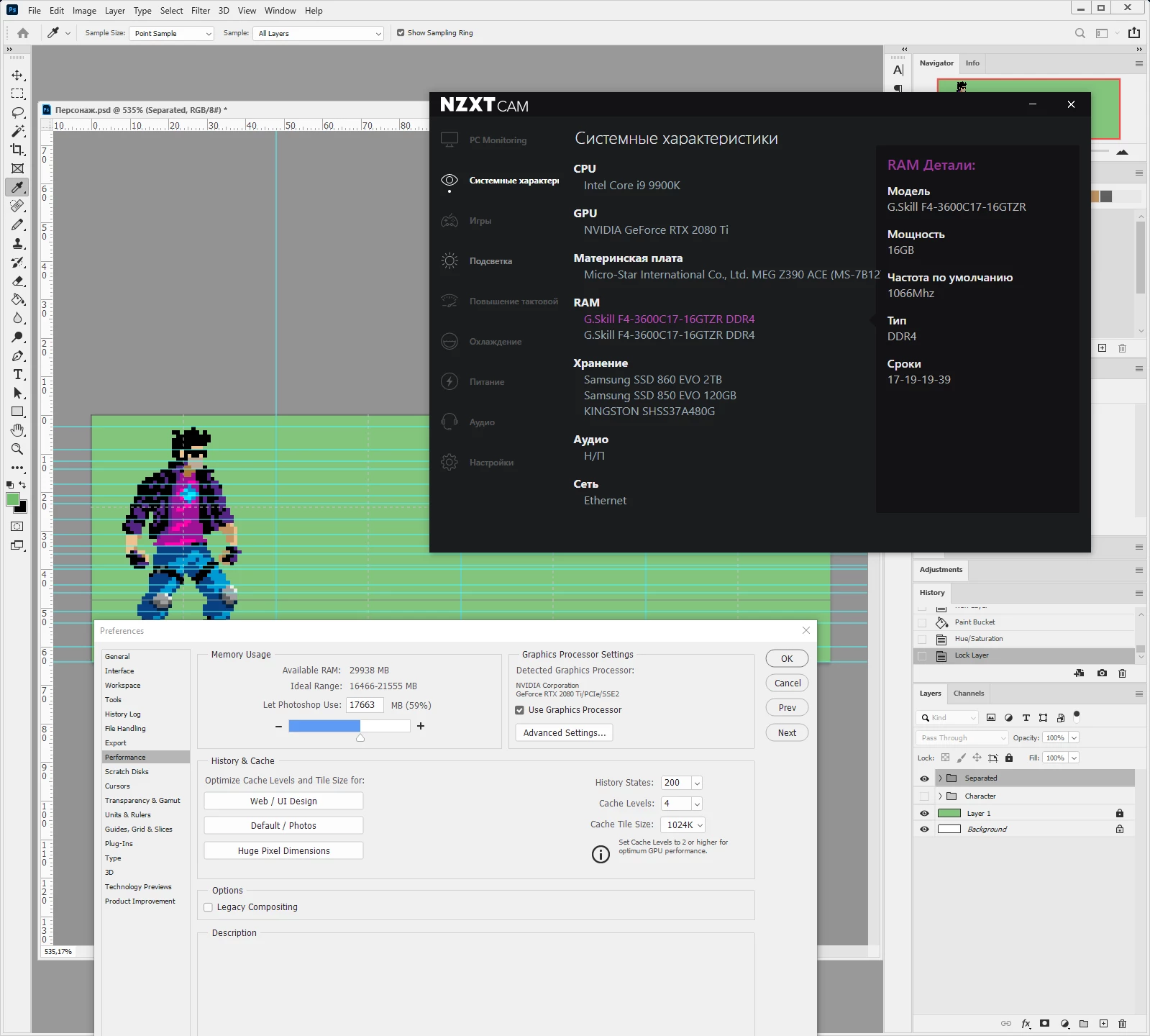
Task: Open the Window menu
Action: pos(280,11)
